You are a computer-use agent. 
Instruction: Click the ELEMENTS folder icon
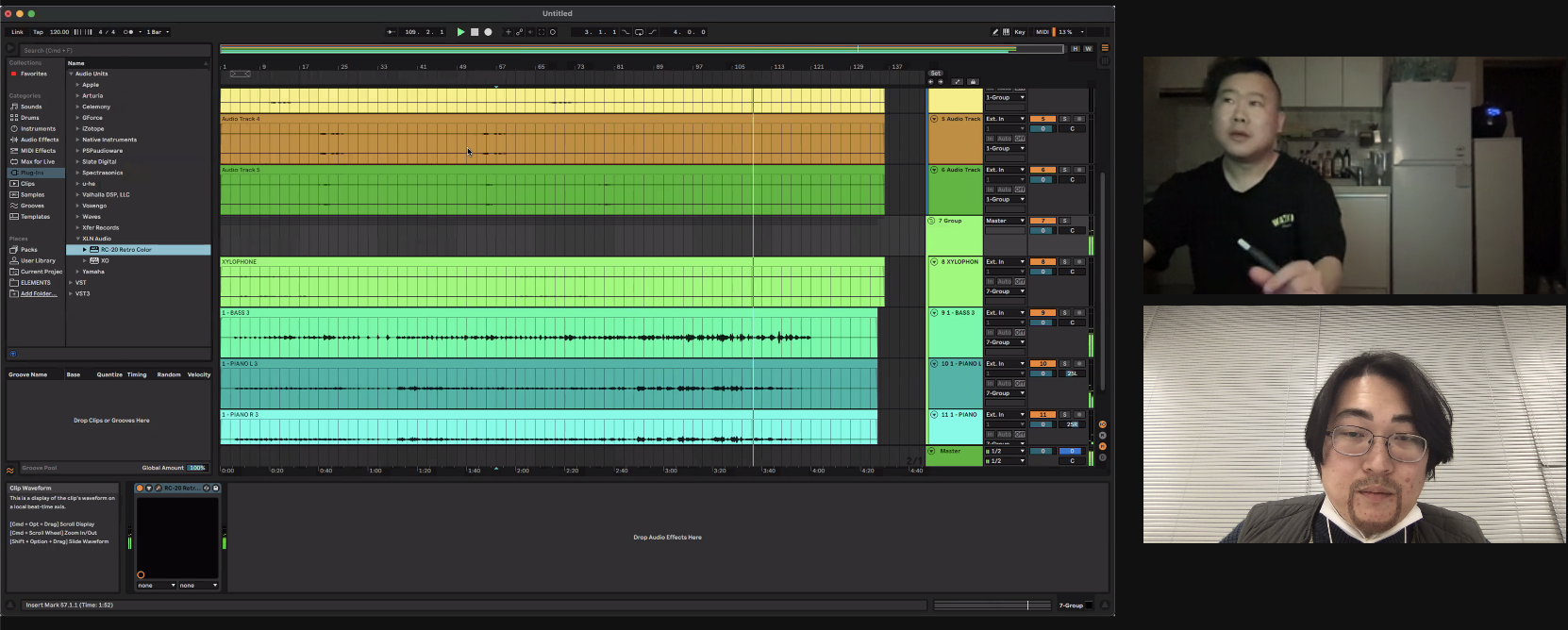click(x=14, y=283)
